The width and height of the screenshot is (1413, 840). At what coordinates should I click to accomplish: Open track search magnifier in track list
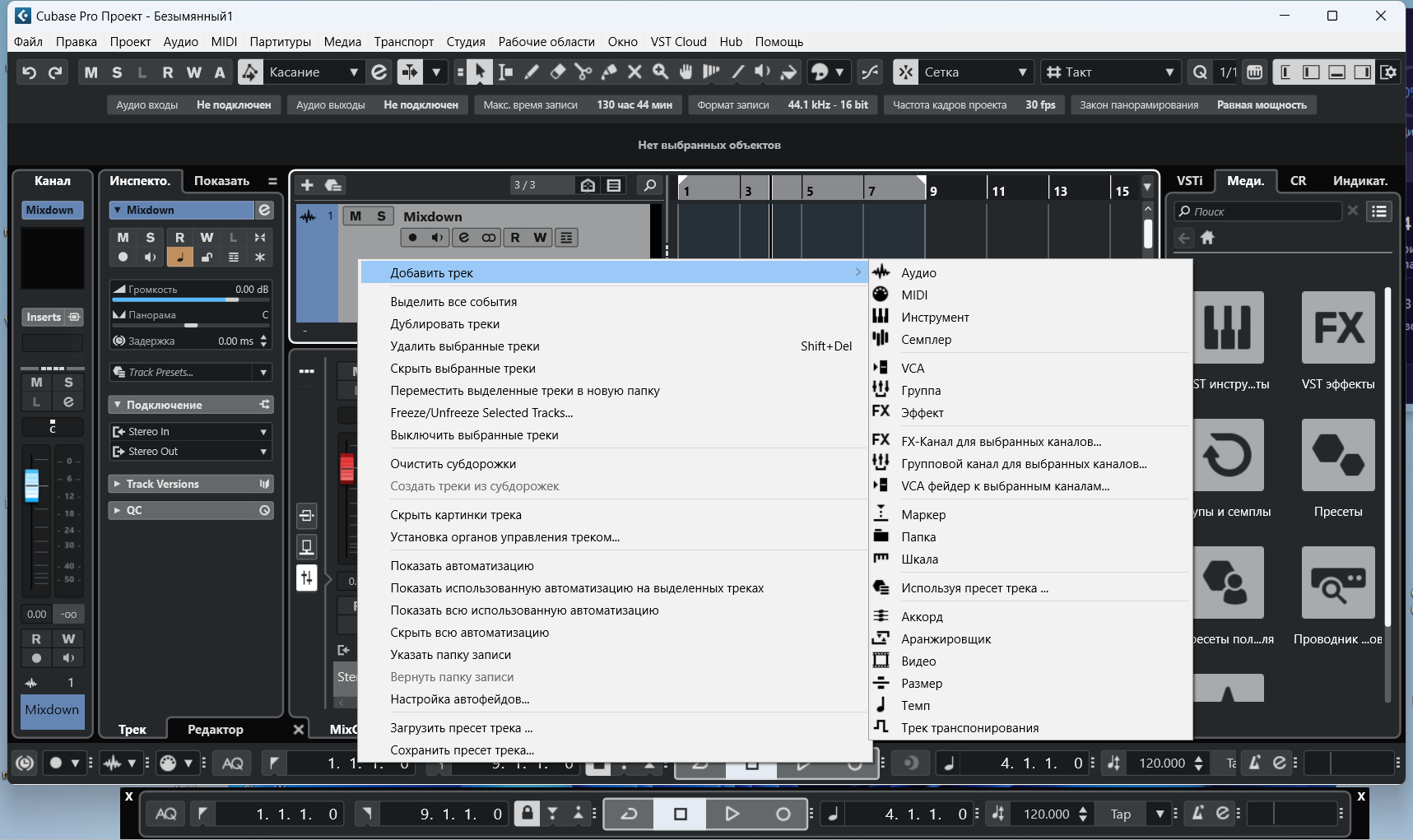tap(649, 185)
